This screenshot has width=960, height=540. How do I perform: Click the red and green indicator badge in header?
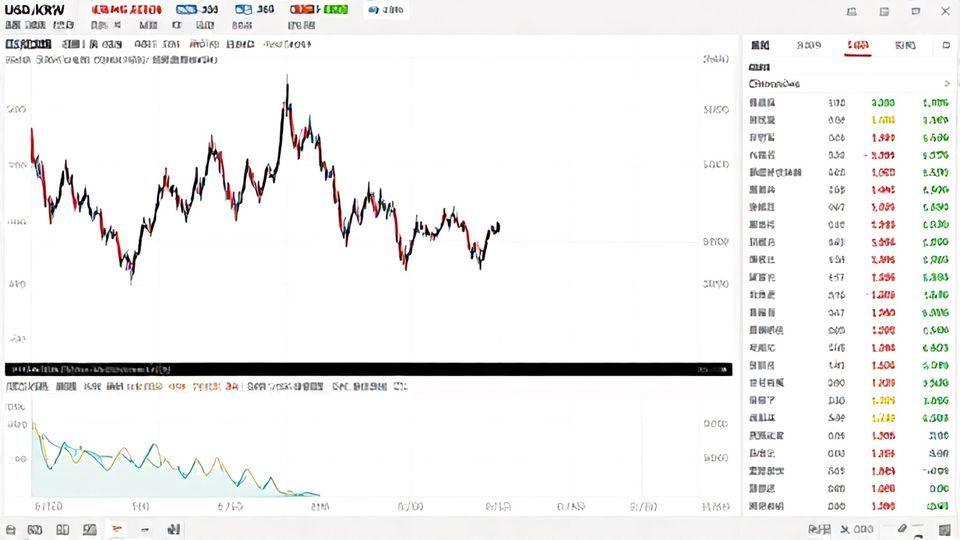point(319,10)
